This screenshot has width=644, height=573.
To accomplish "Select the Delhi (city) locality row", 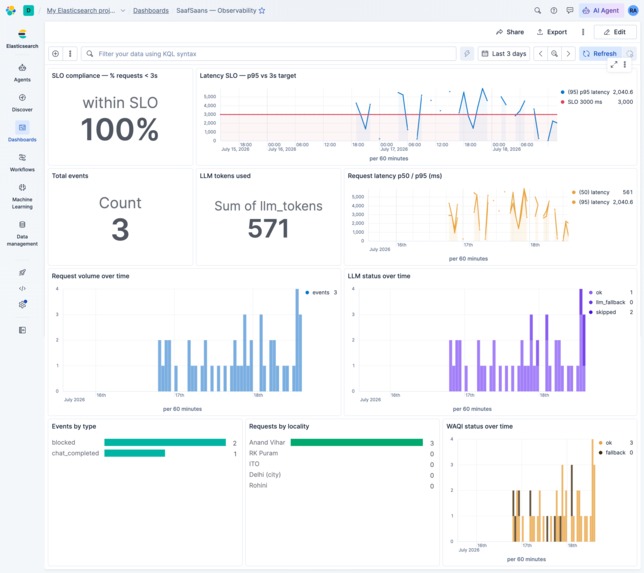I will click(341, 475).
